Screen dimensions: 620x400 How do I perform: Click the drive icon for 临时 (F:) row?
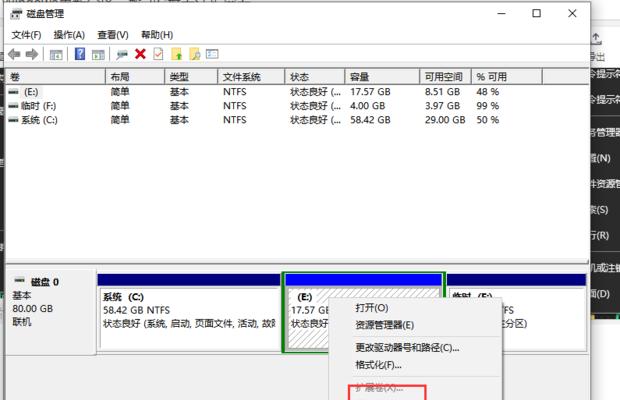13,106
